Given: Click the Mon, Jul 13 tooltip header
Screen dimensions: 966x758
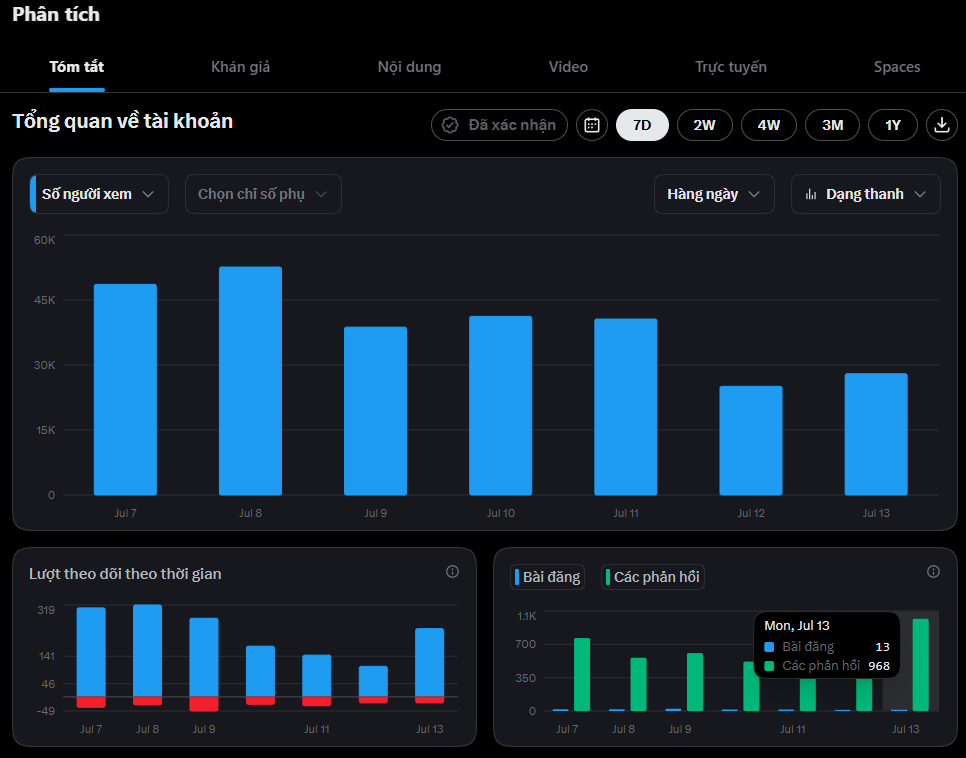Looking at the screenshot, I should (x=797, y=626).
